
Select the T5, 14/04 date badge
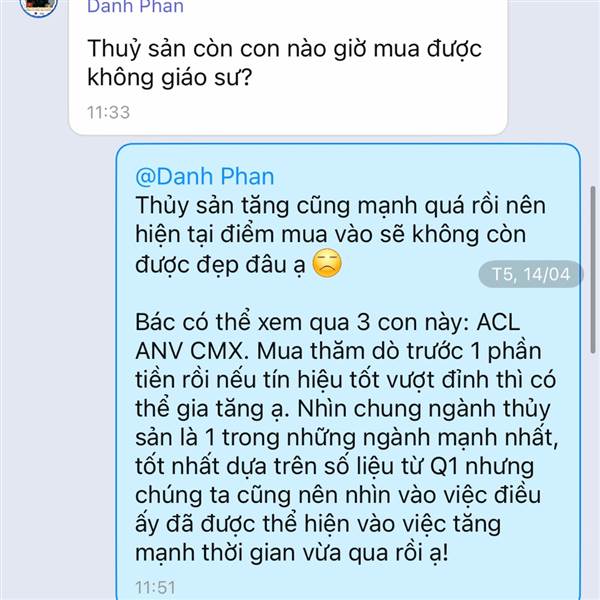pos(531,274)
